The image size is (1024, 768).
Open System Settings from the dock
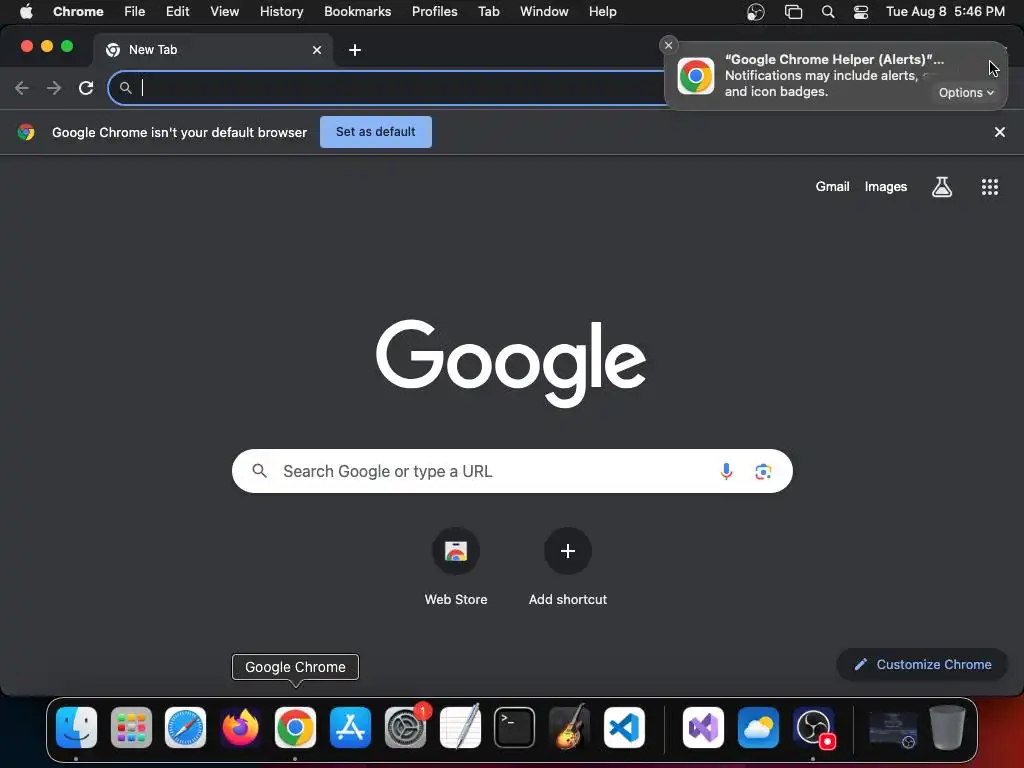(405, 727)
